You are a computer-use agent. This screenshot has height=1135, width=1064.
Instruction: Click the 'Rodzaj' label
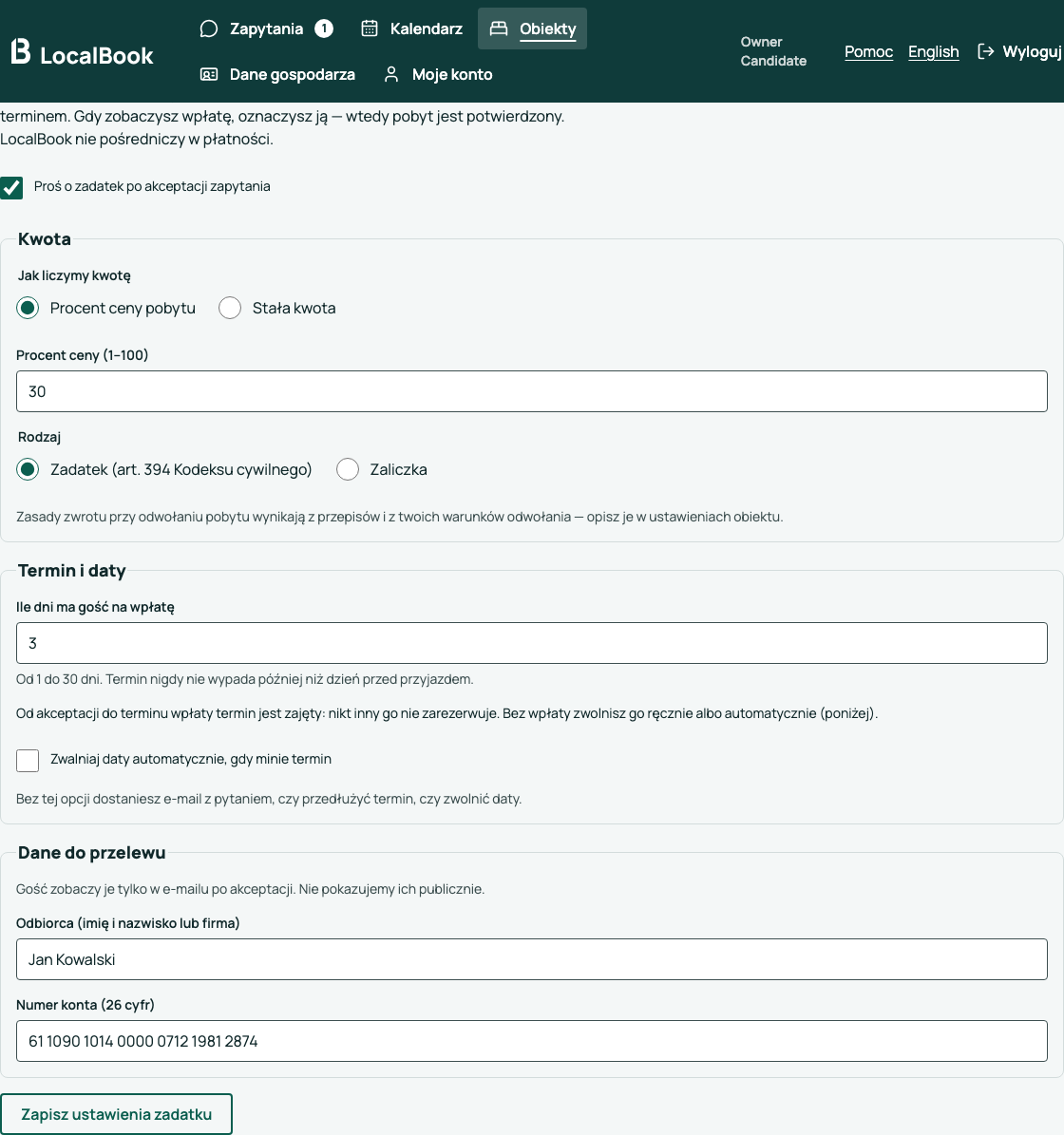click(x=39, y=437)
